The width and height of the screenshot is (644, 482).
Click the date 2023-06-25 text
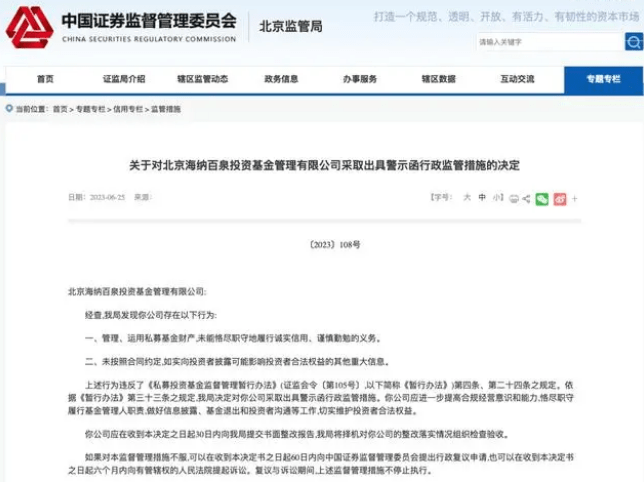[107, 197]
